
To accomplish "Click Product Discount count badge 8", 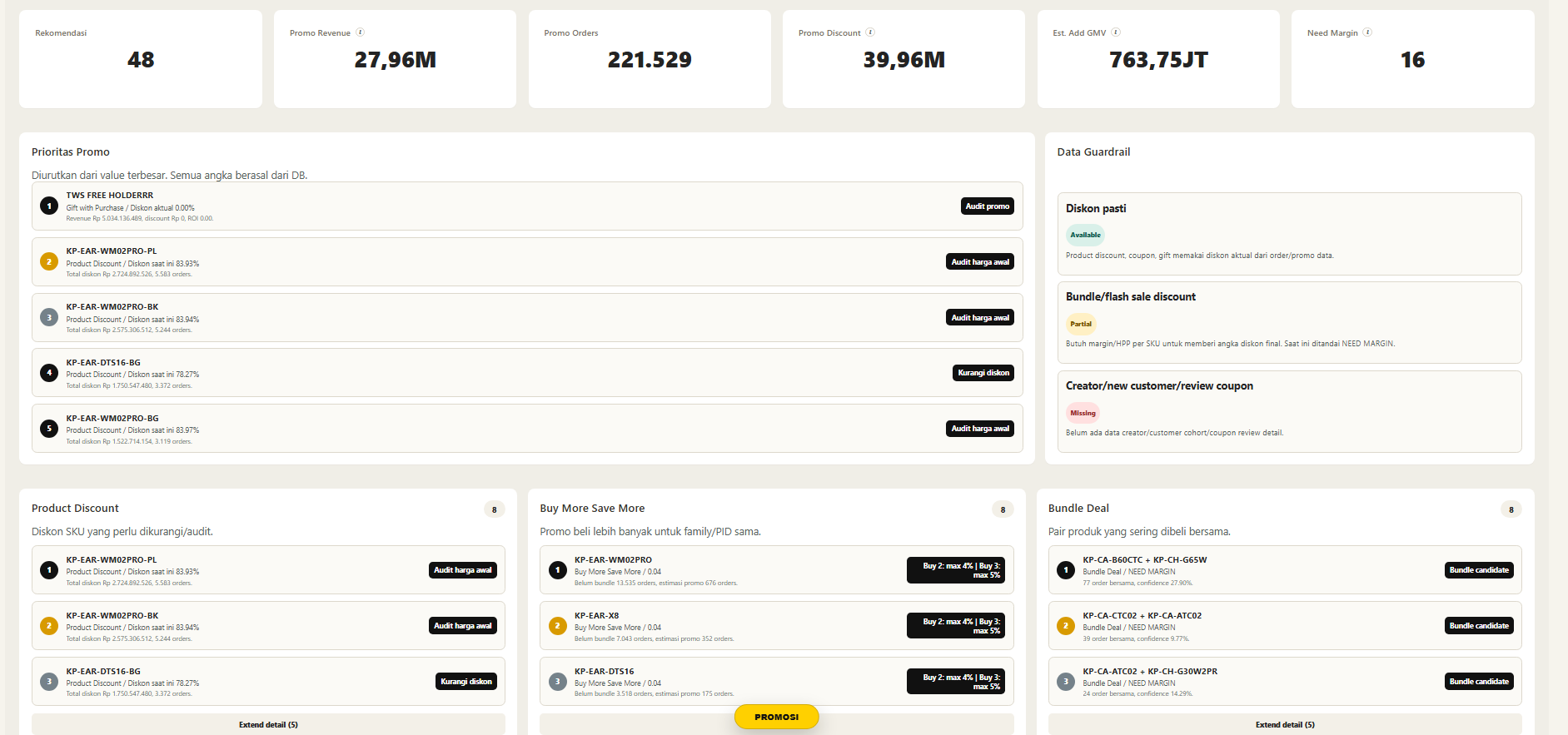I will pyautogui.click(x=495, y=509).
